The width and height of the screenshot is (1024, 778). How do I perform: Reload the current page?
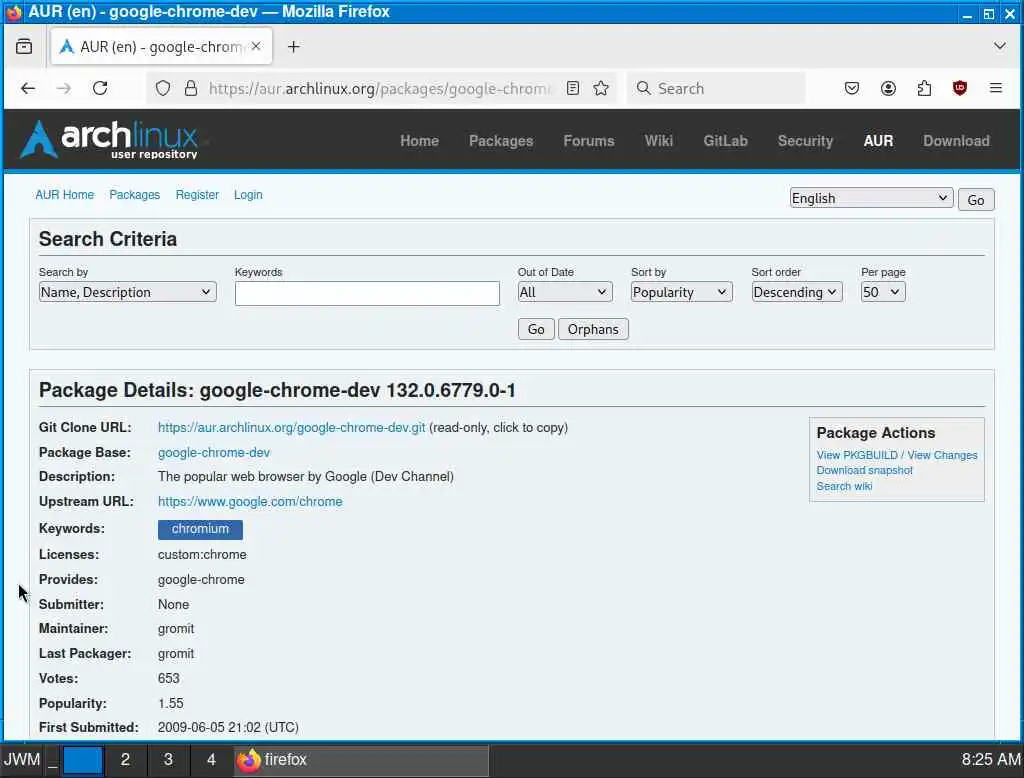(100, 88)
